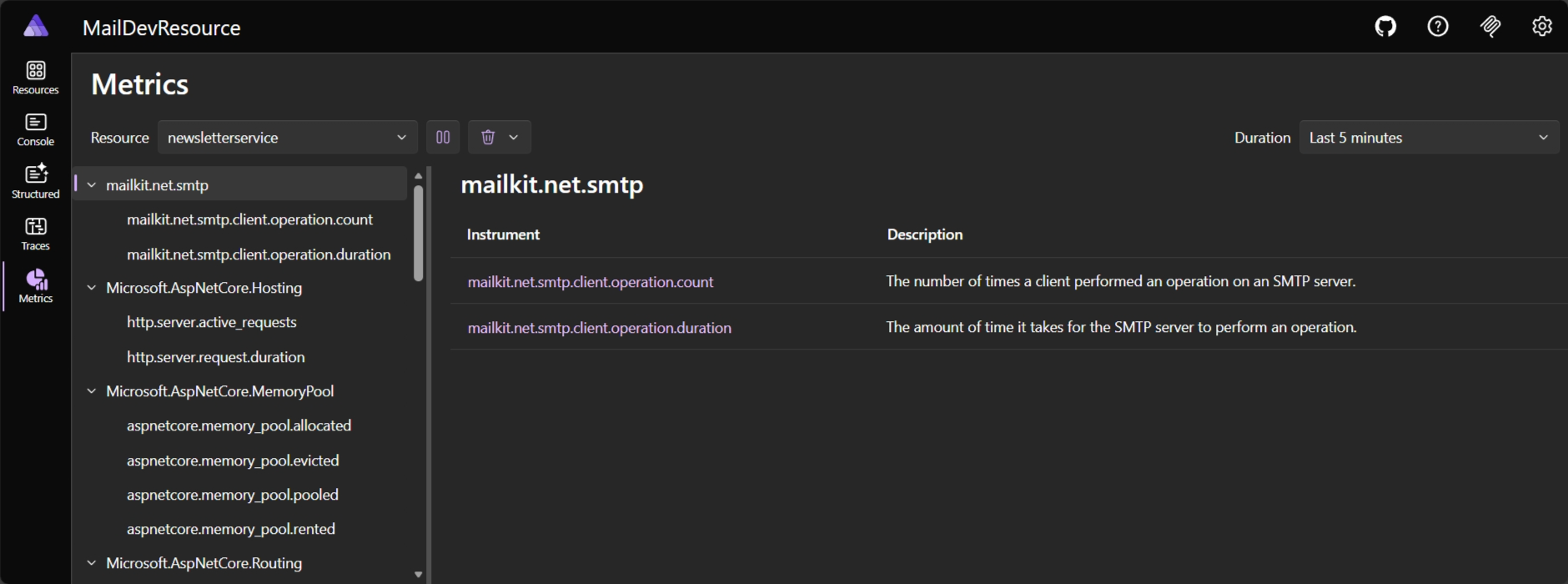Click the MailDevResource app title

click(x=162, y=28)
